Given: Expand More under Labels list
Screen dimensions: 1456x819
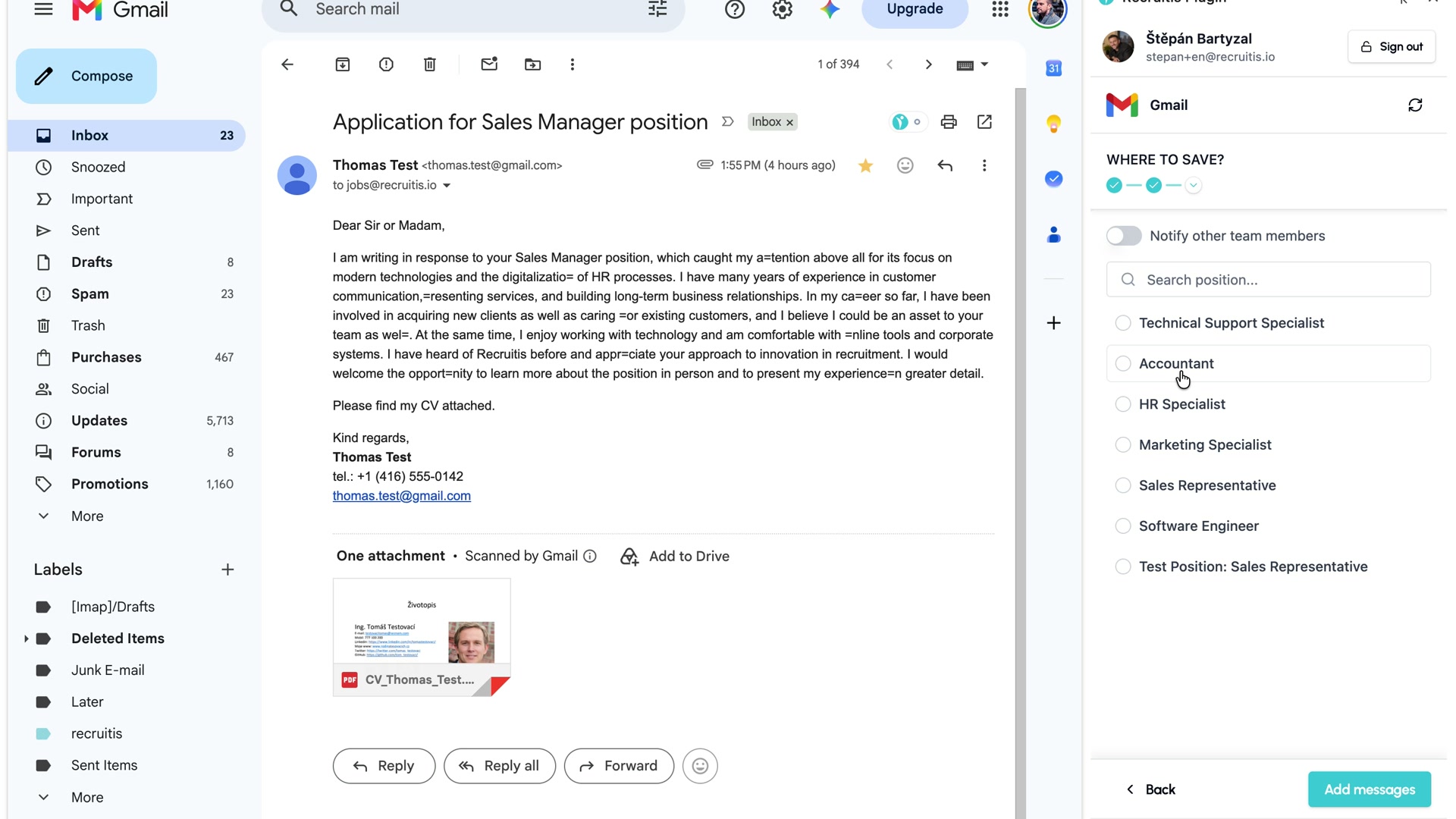Looking at the screenshot, I should (x=87, y=798).
